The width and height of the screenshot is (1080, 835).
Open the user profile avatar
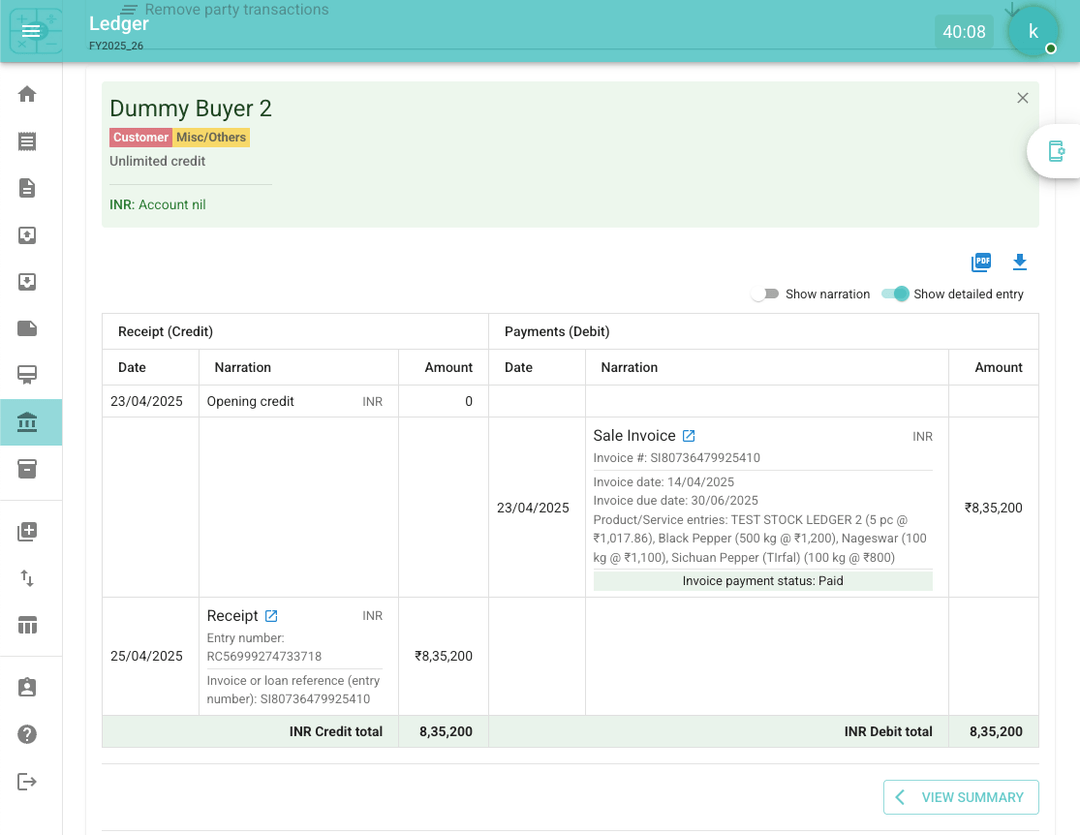click(x=1033, y=32)
